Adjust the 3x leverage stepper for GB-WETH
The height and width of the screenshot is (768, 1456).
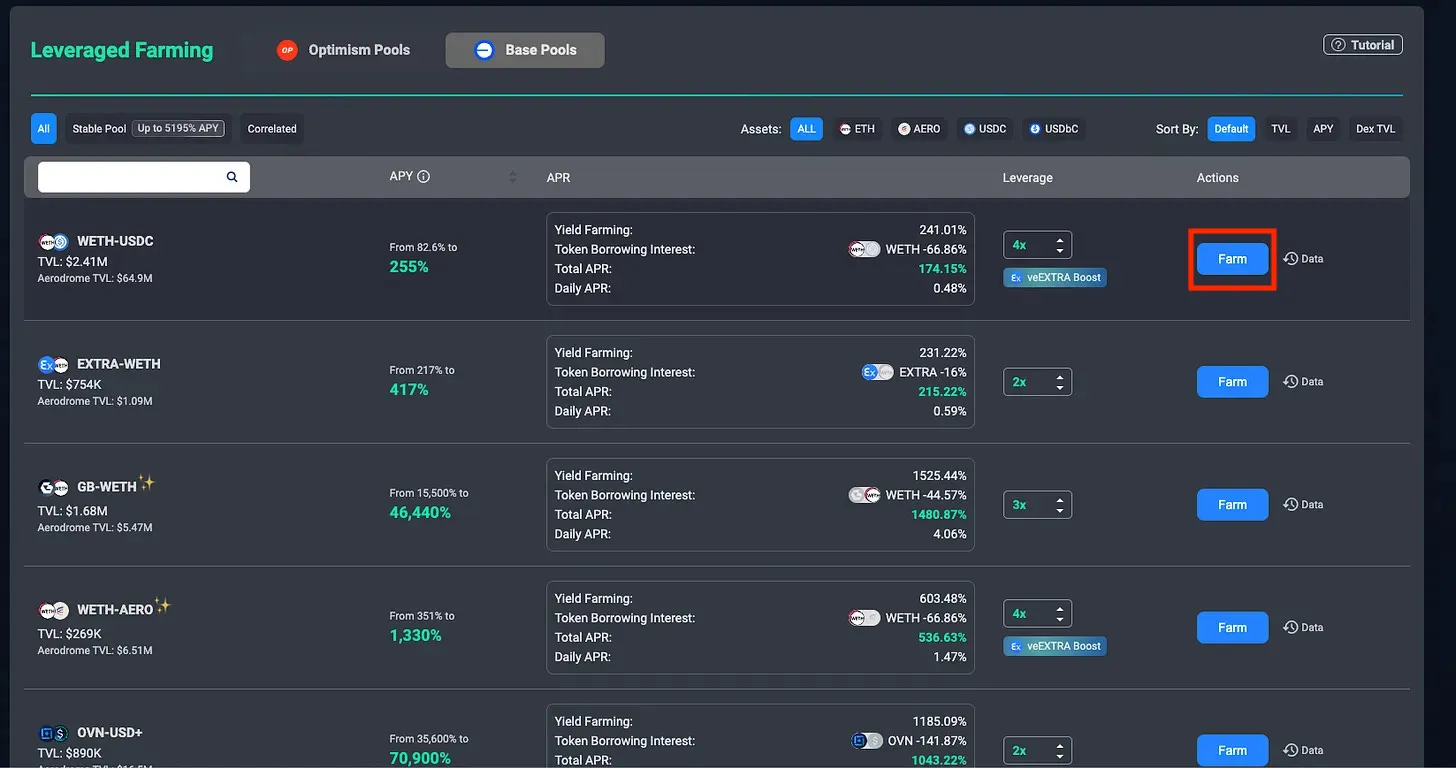[1038, 505]
